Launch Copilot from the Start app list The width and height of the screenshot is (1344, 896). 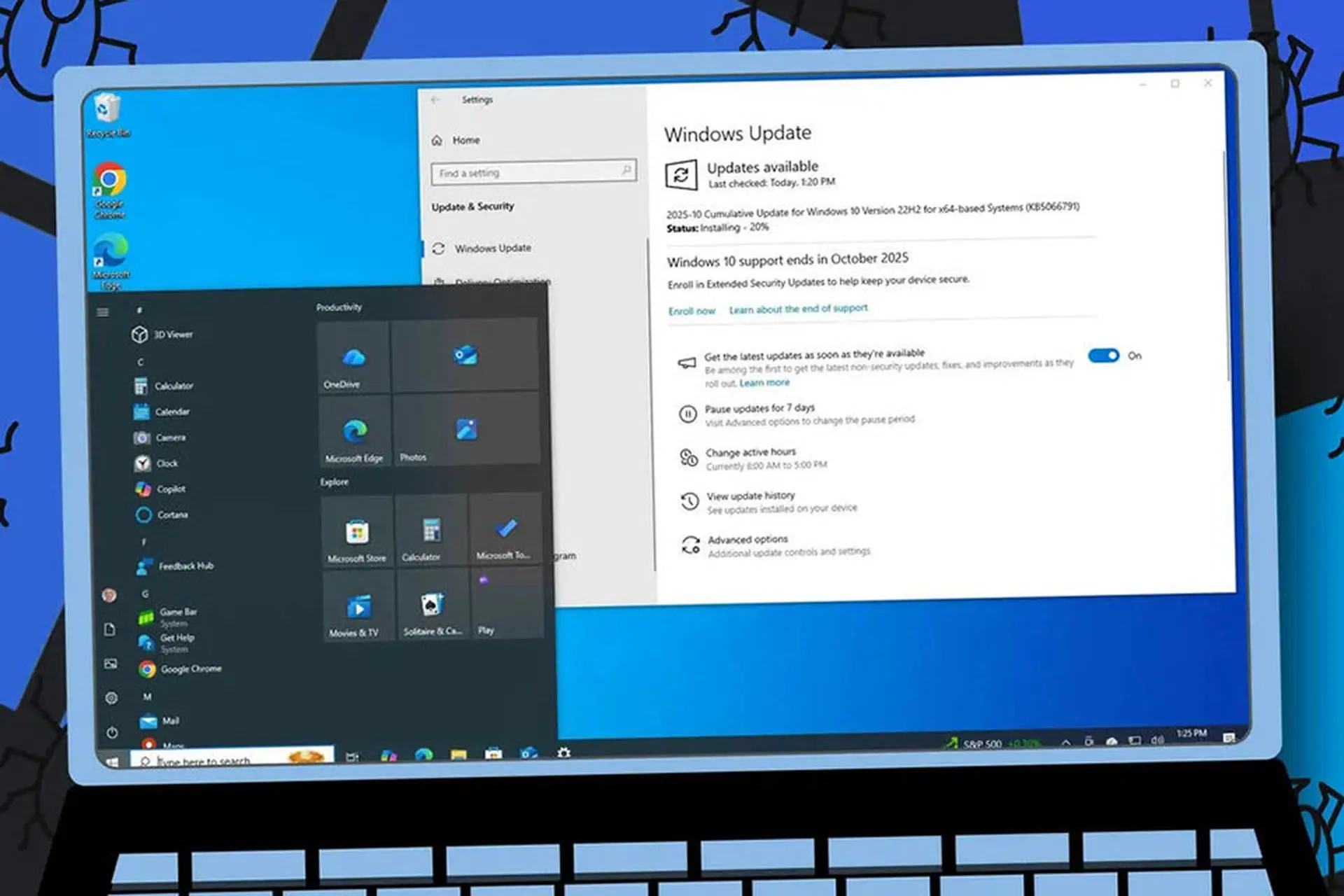click(160, 489)
